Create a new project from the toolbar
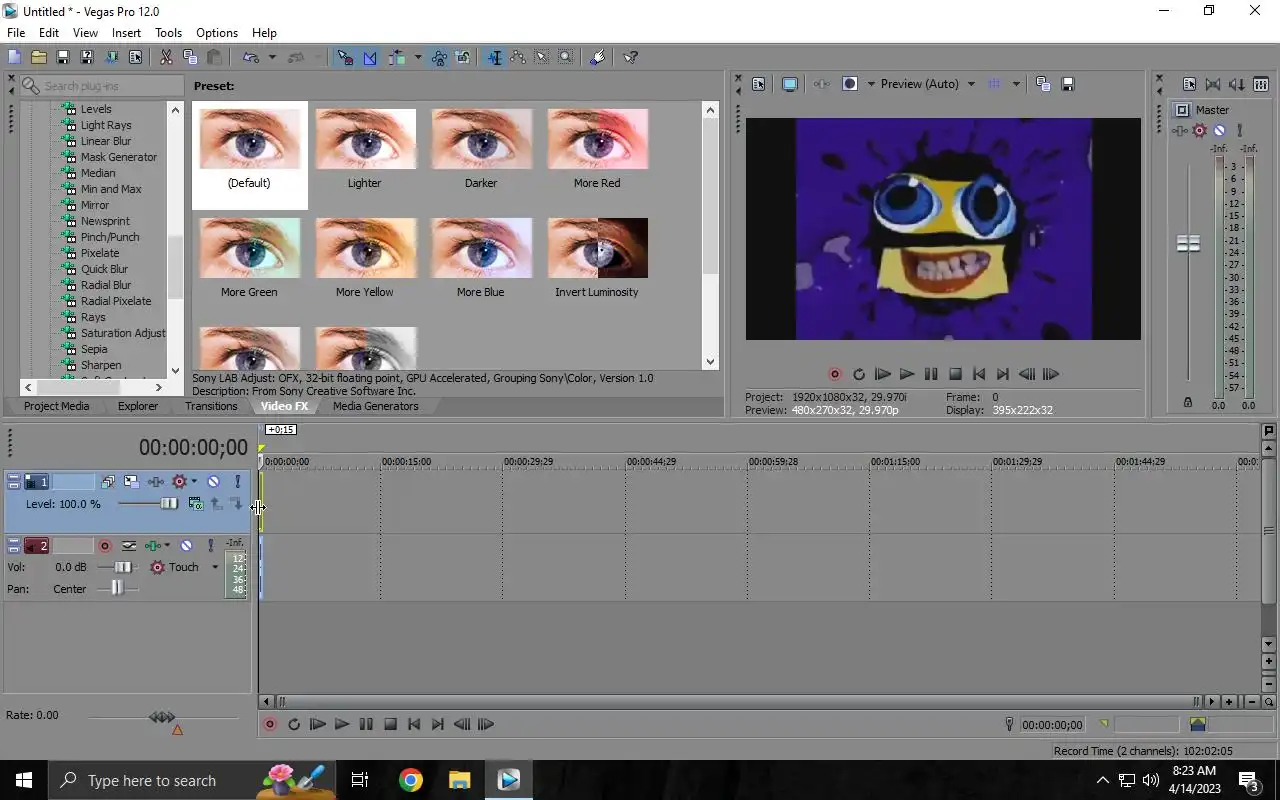 (14, 58)
